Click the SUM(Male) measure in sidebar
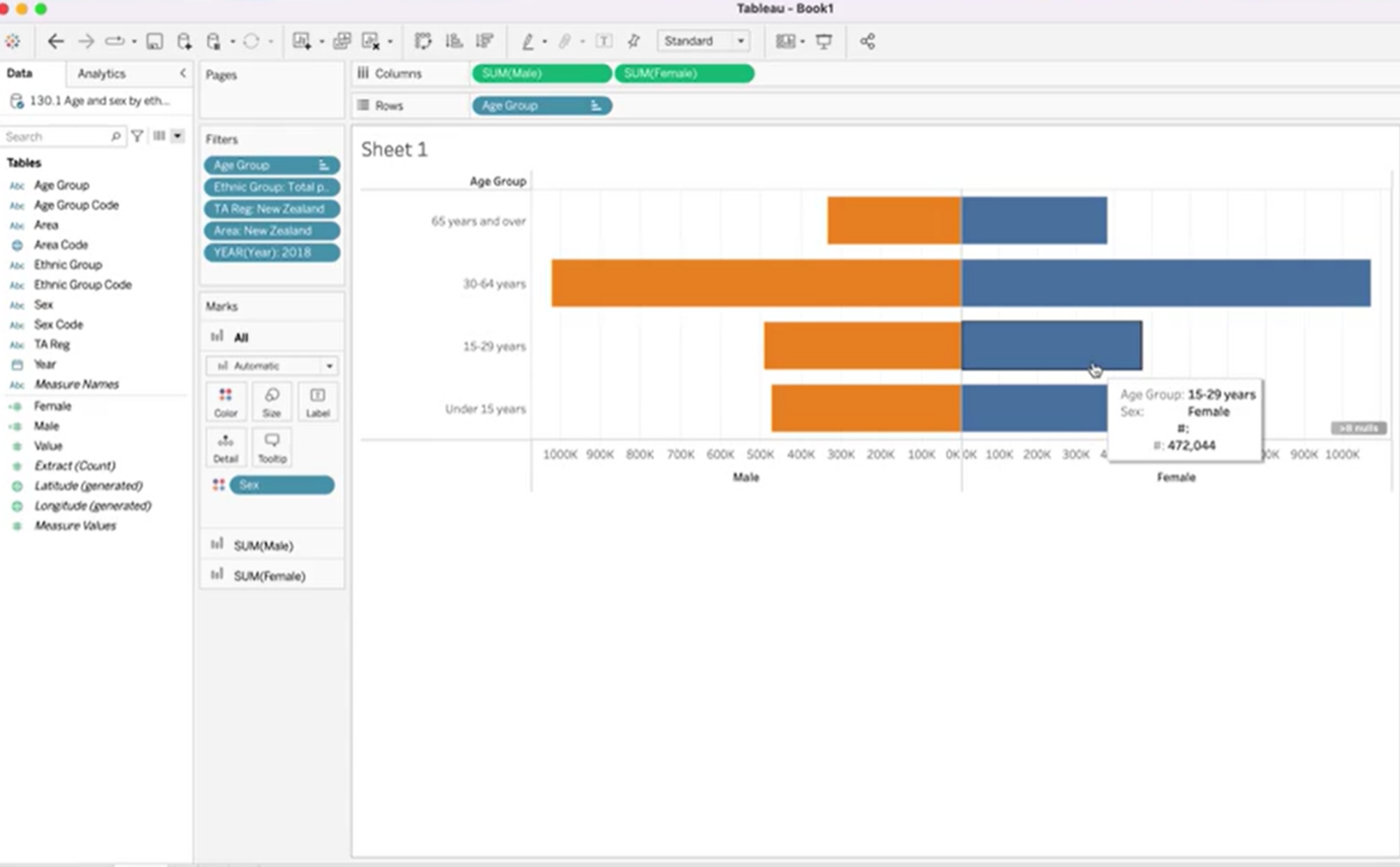1400x867 pixels. point(262,544)
